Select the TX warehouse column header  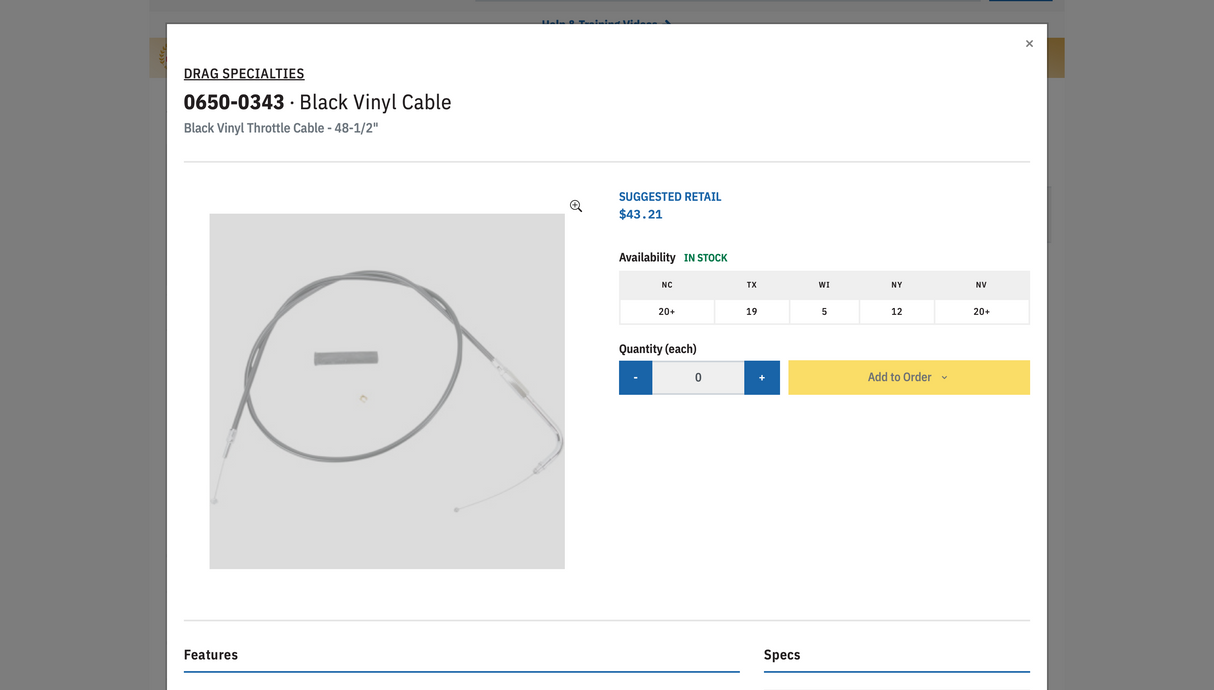[x=752, y=285]
